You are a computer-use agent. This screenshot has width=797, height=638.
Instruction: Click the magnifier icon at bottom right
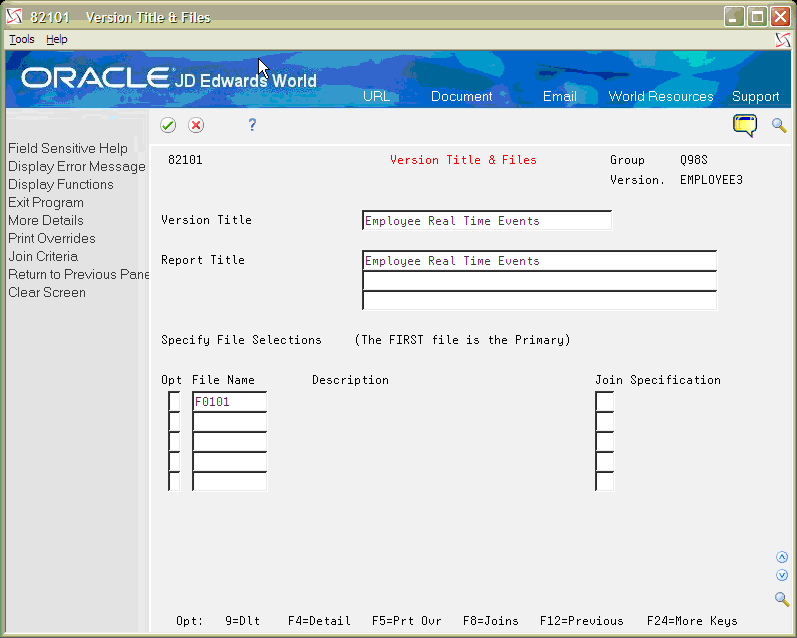click(x=782, y=599)
